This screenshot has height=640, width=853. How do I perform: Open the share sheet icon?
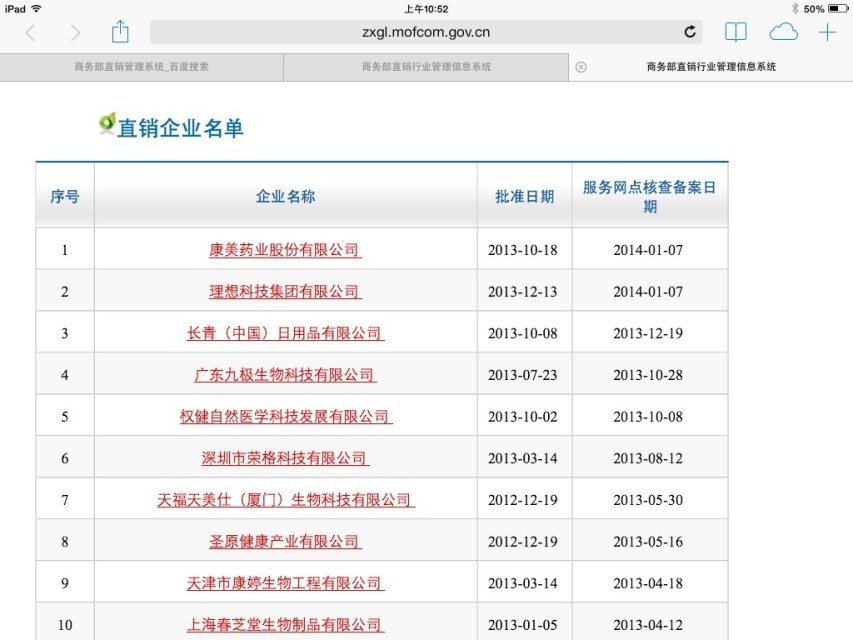[120, 32]
